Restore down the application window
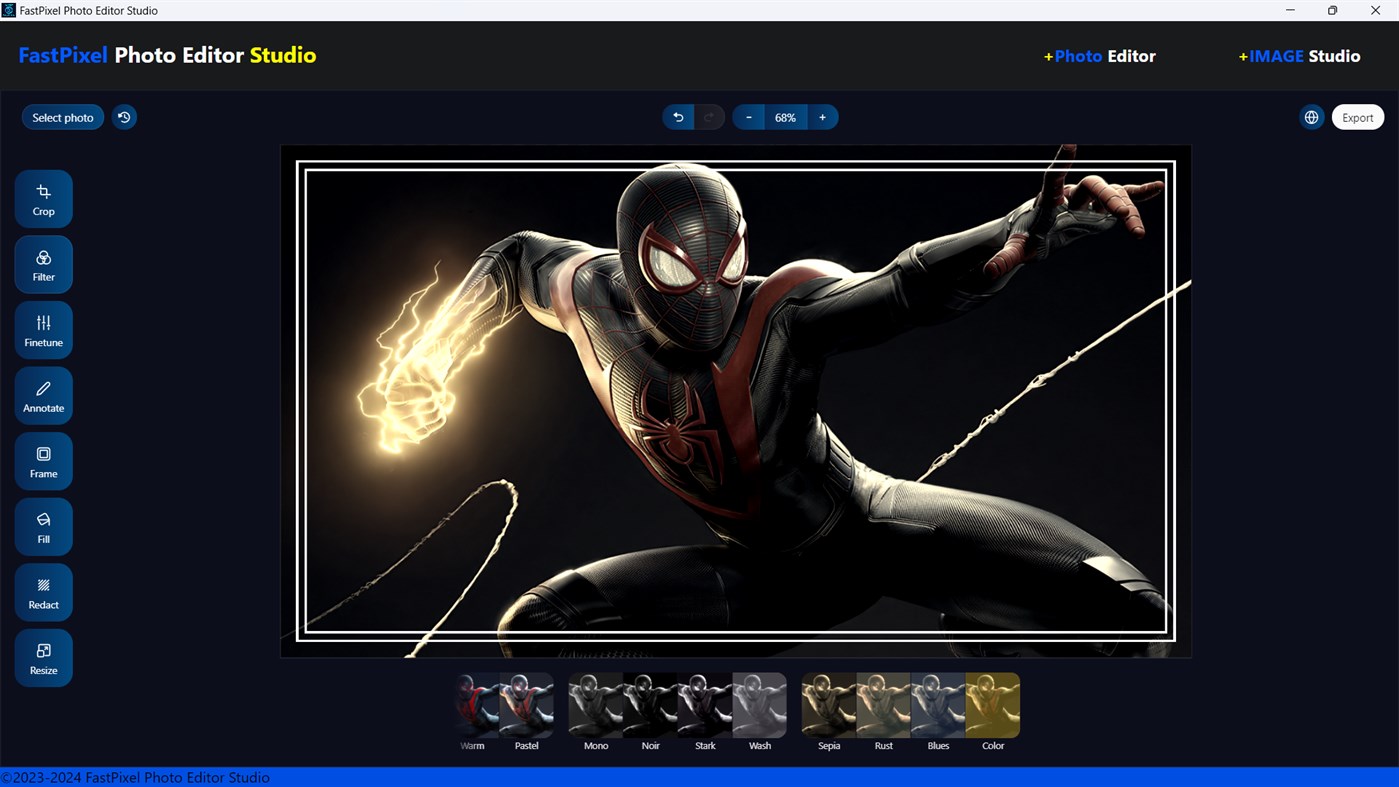This screenshot has width=1399, height=787. point(1332,10)
